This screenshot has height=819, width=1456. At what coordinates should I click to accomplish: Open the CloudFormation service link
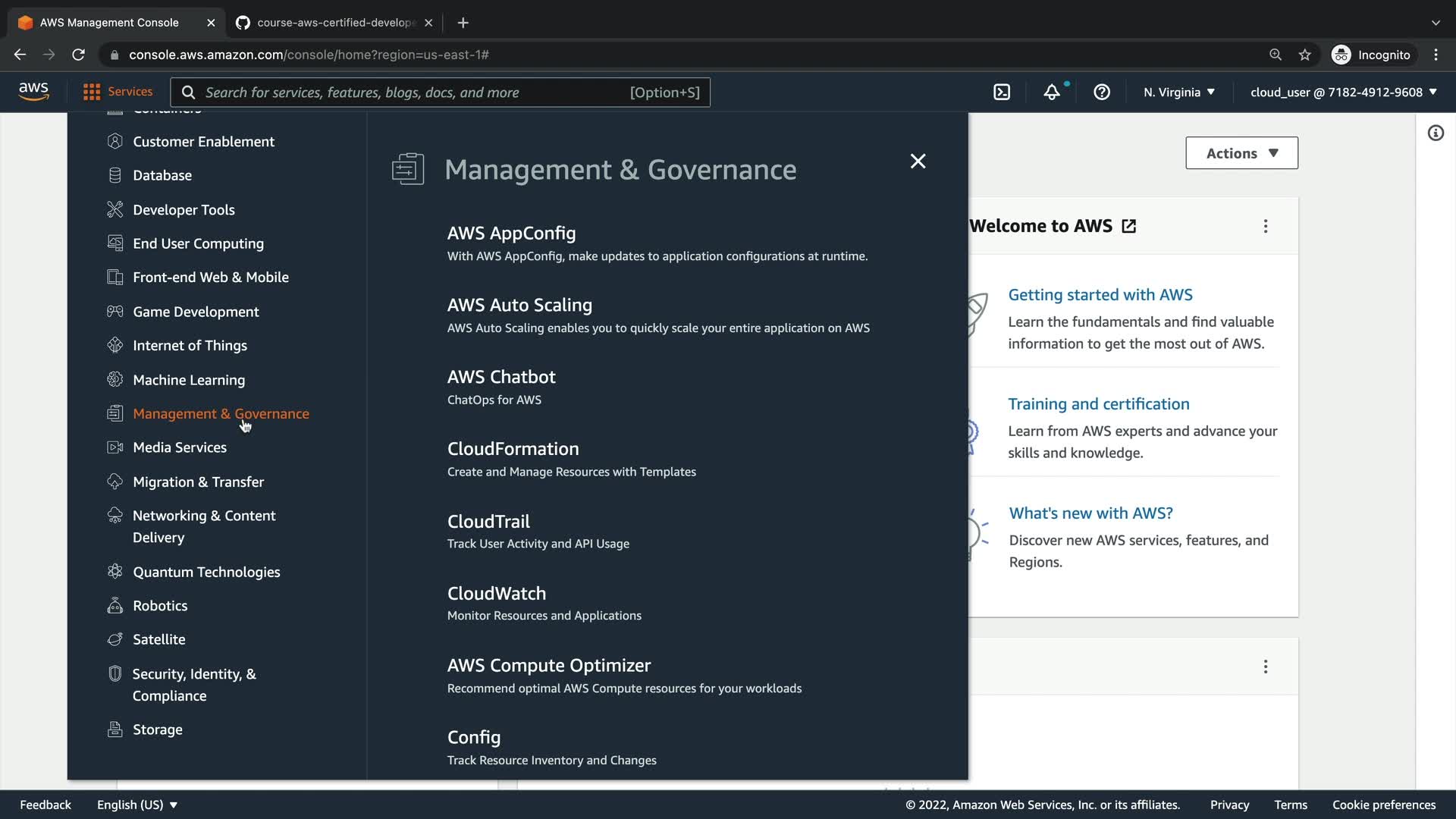(x=513, y=449)
